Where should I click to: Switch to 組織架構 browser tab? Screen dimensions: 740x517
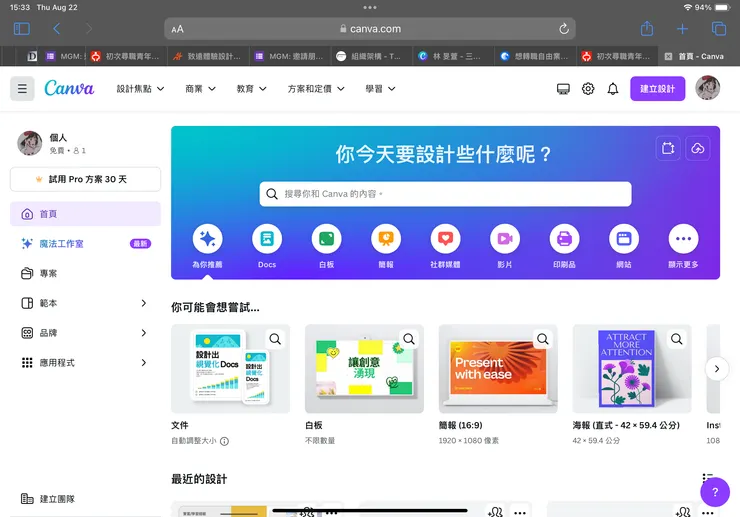click(371, 56)
